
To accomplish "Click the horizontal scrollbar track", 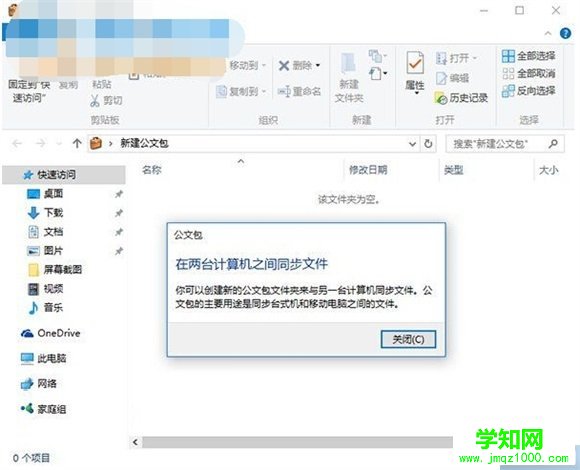I will pos(297,442).
